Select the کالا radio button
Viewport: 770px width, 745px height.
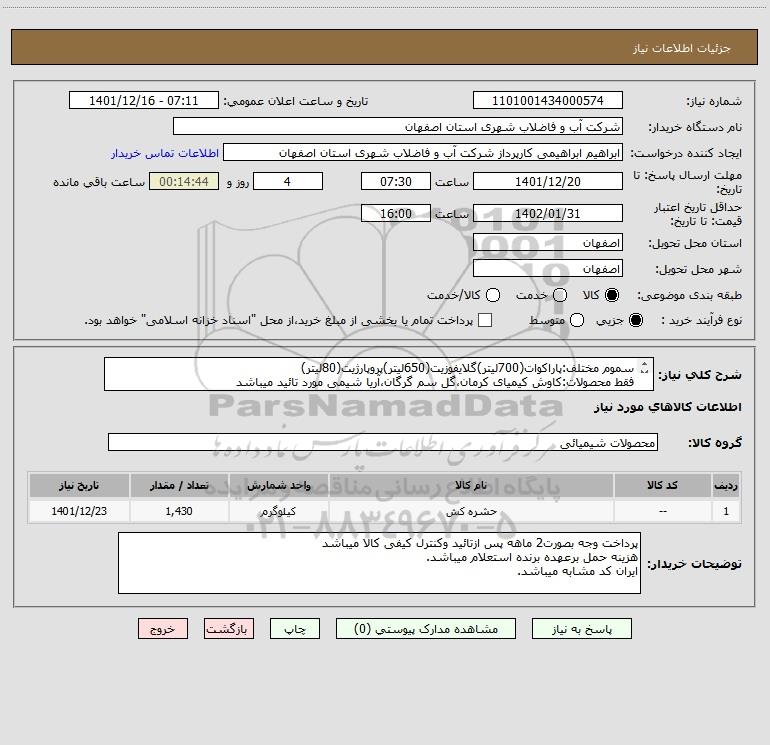[612, 295]
